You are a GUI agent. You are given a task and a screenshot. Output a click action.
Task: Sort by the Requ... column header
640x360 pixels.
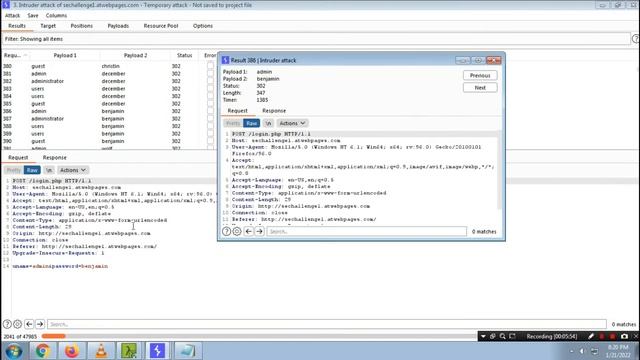pyautogui.click(x=15, y=55)
